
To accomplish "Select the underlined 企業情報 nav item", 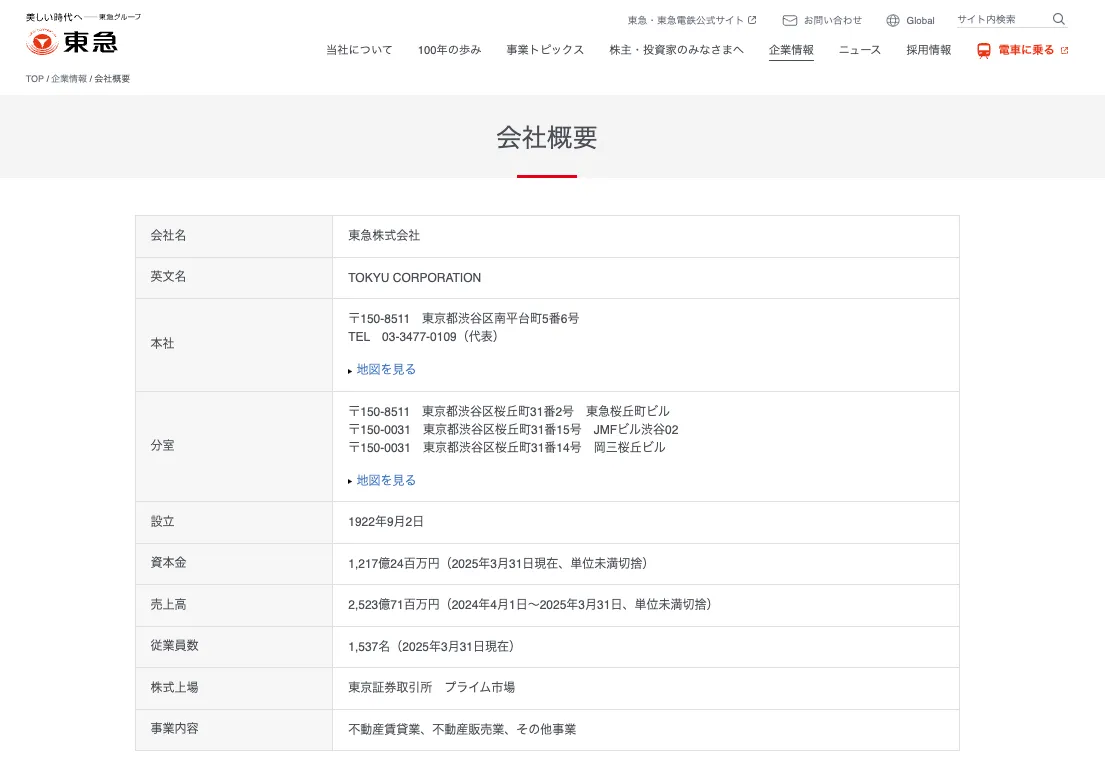I will point(791,48).
